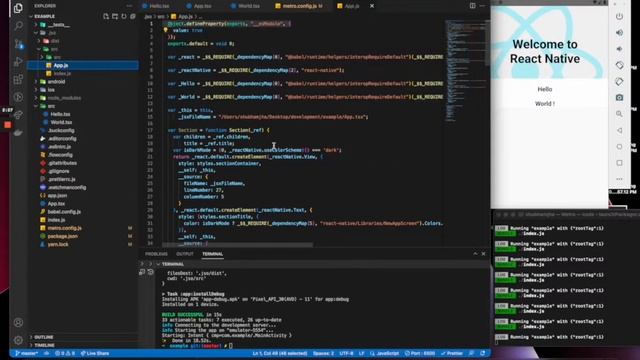Stop the screen recording red button

tap(7, 125)
